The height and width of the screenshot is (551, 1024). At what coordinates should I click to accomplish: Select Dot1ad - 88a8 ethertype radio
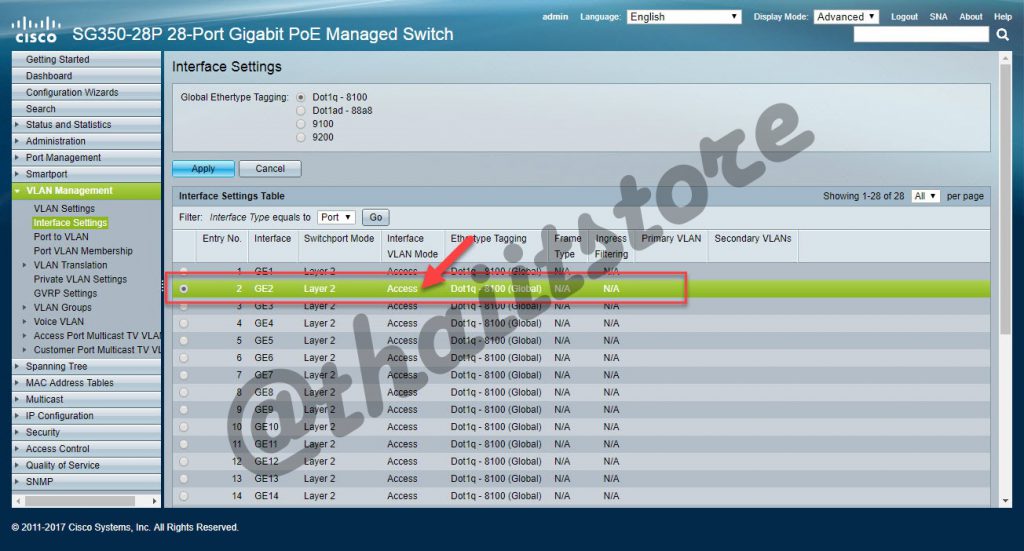click(x=300, y=111)
